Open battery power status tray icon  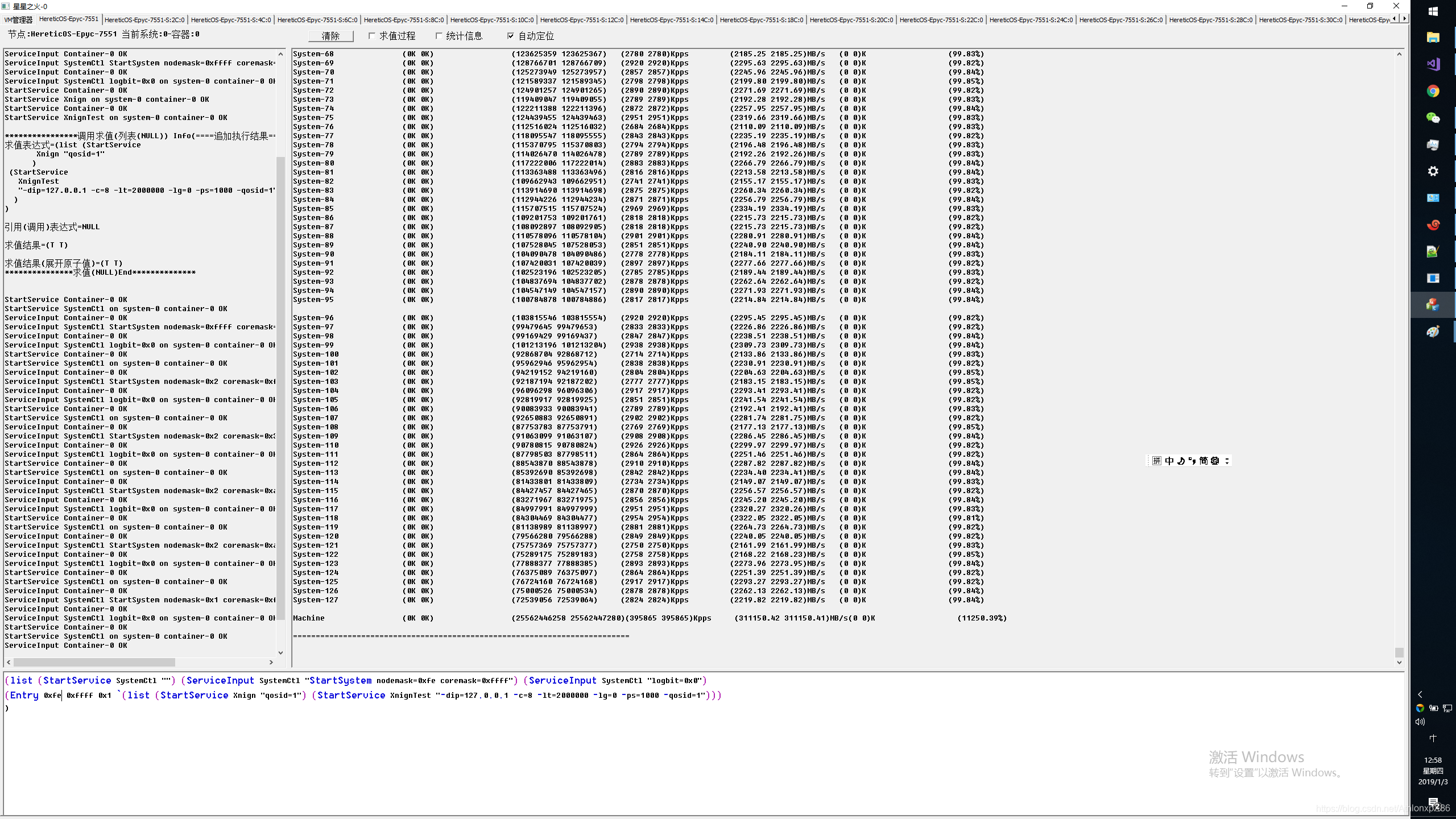(x=1433, y=708)
